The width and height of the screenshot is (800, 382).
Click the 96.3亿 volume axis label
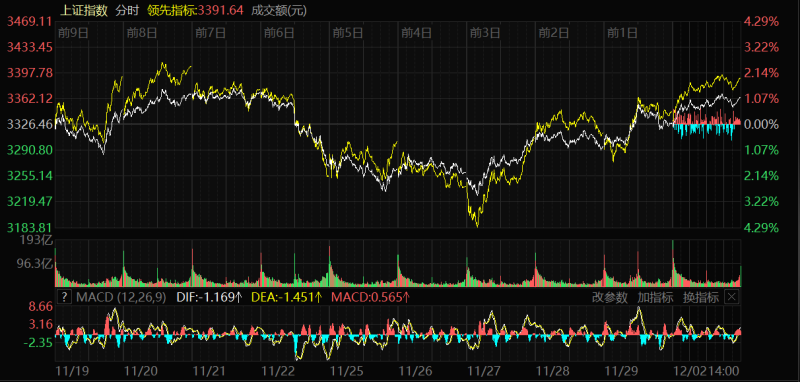36,264
